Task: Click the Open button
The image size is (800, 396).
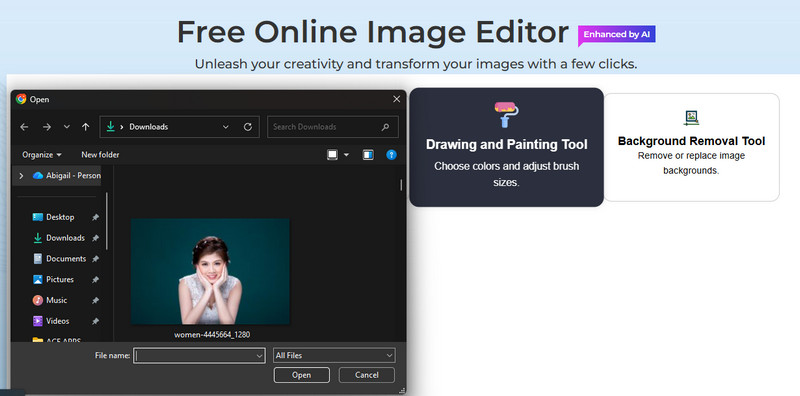Action: [x=302, y=375]
